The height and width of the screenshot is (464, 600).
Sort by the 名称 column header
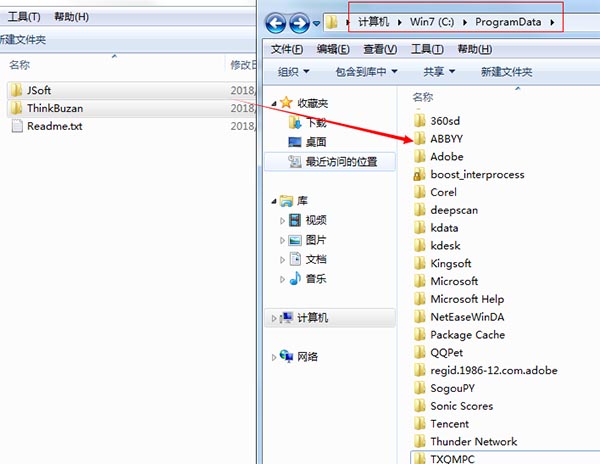(422, 97)
